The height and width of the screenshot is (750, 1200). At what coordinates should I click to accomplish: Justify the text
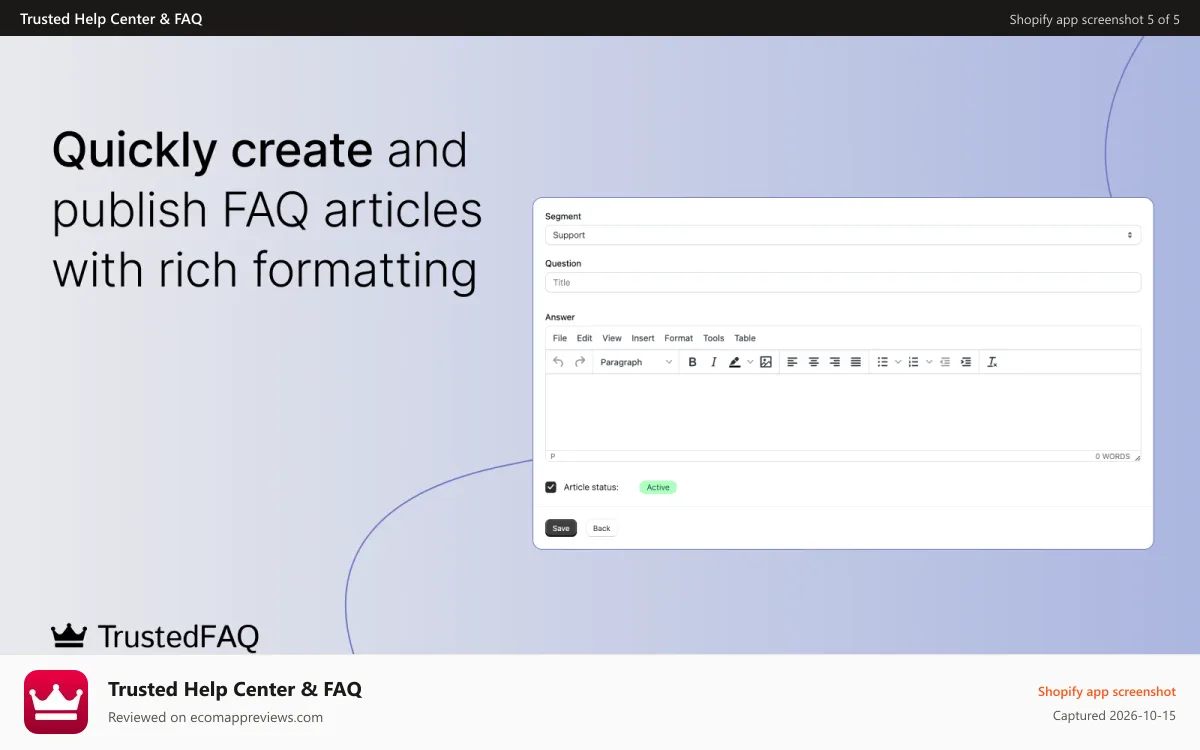point(856,362)
